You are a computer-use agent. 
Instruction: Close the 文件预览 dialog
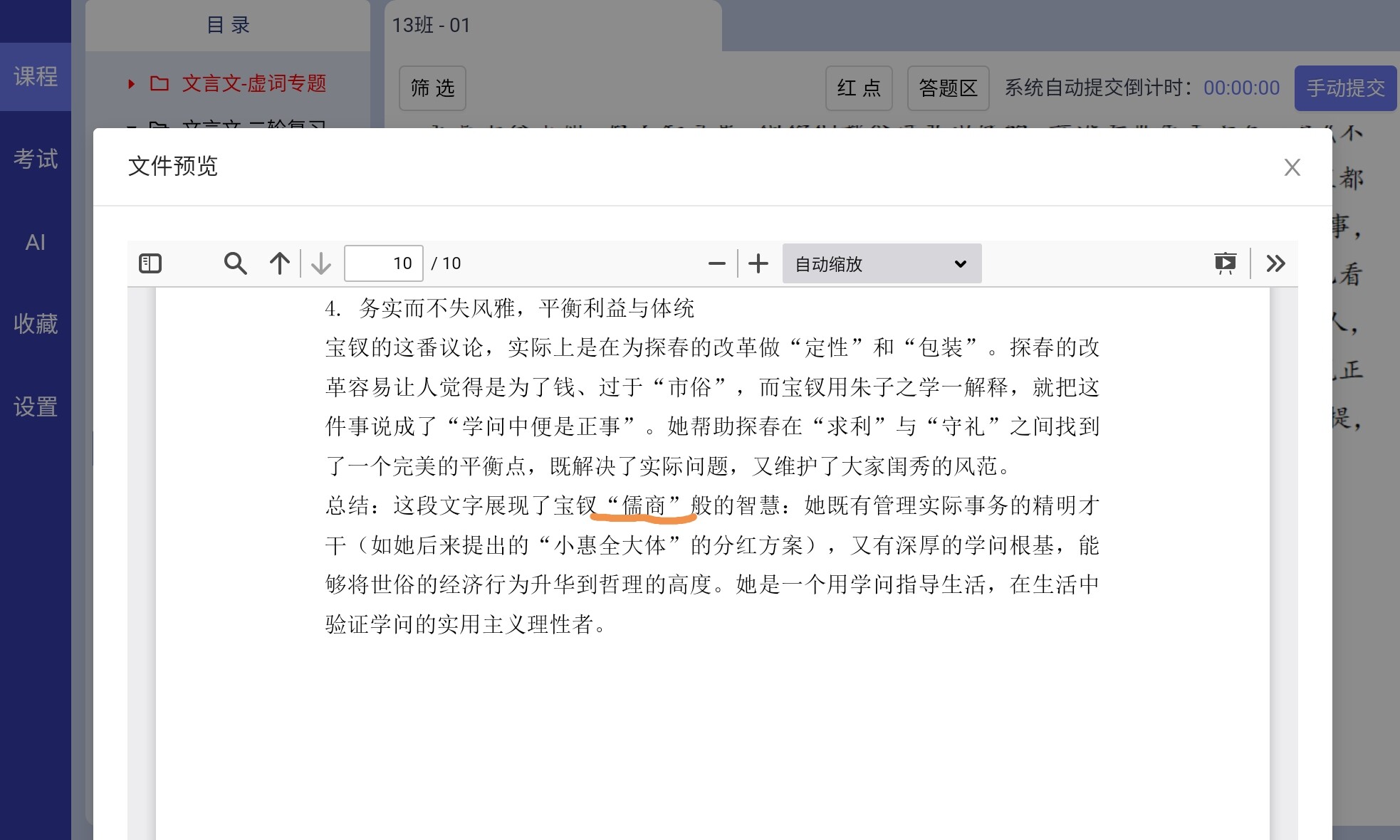tap(1292, 167)
